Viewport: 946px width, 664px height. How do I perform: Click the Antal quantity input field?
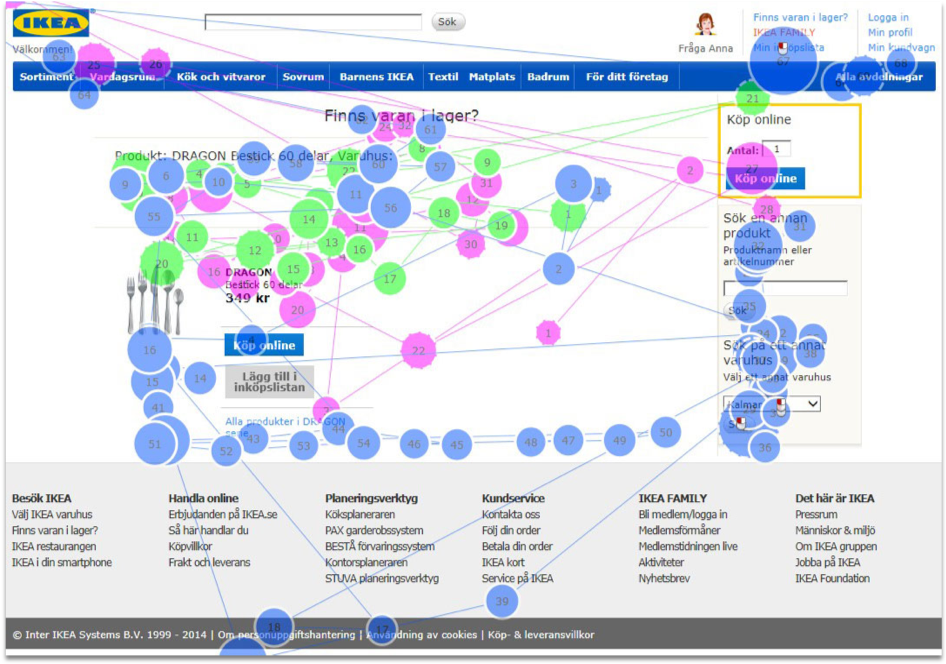tap(779, 147)
